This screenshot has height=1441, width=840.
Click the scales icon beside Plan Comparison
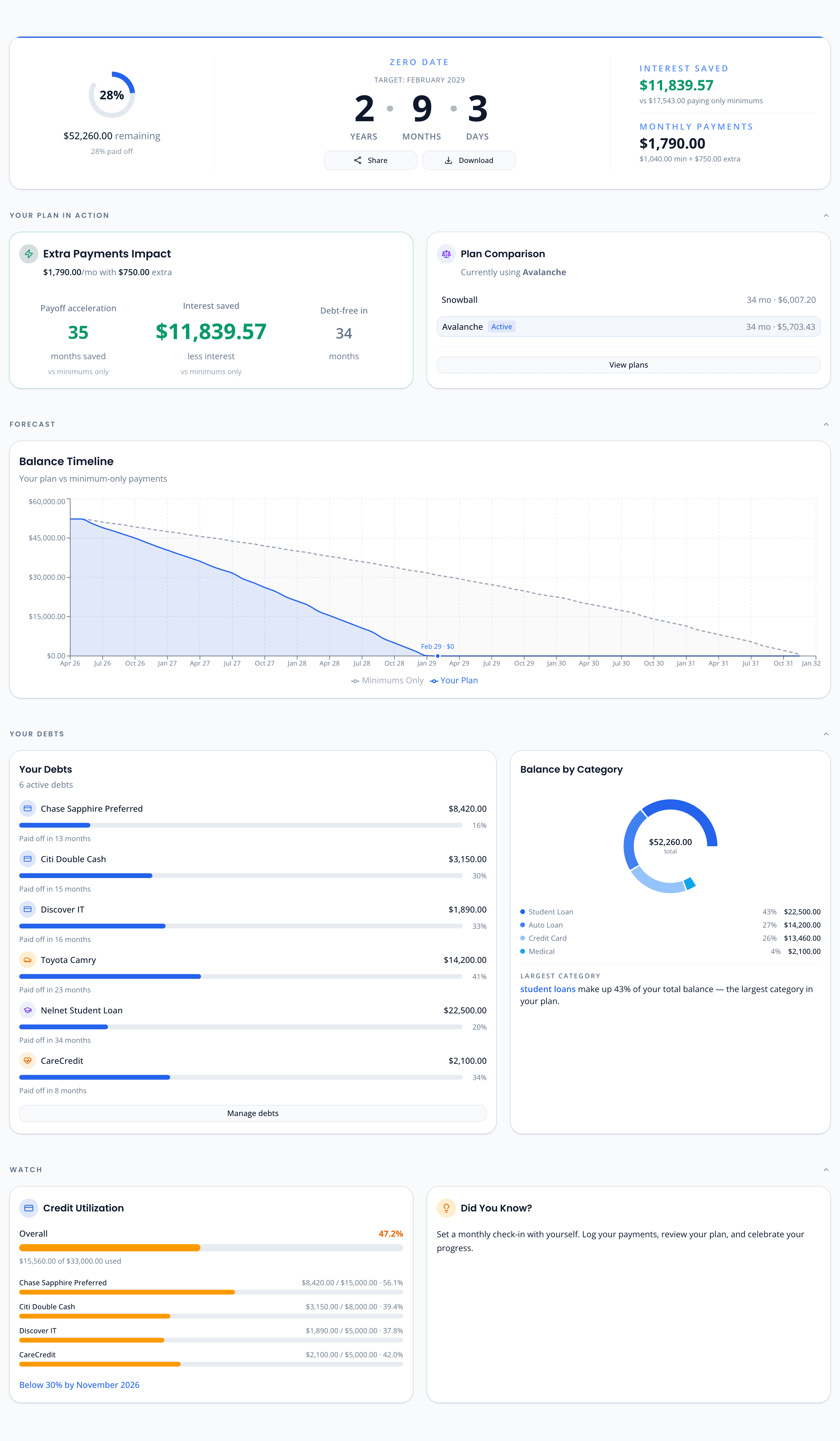pyautogui.click(x=446, y=253)
